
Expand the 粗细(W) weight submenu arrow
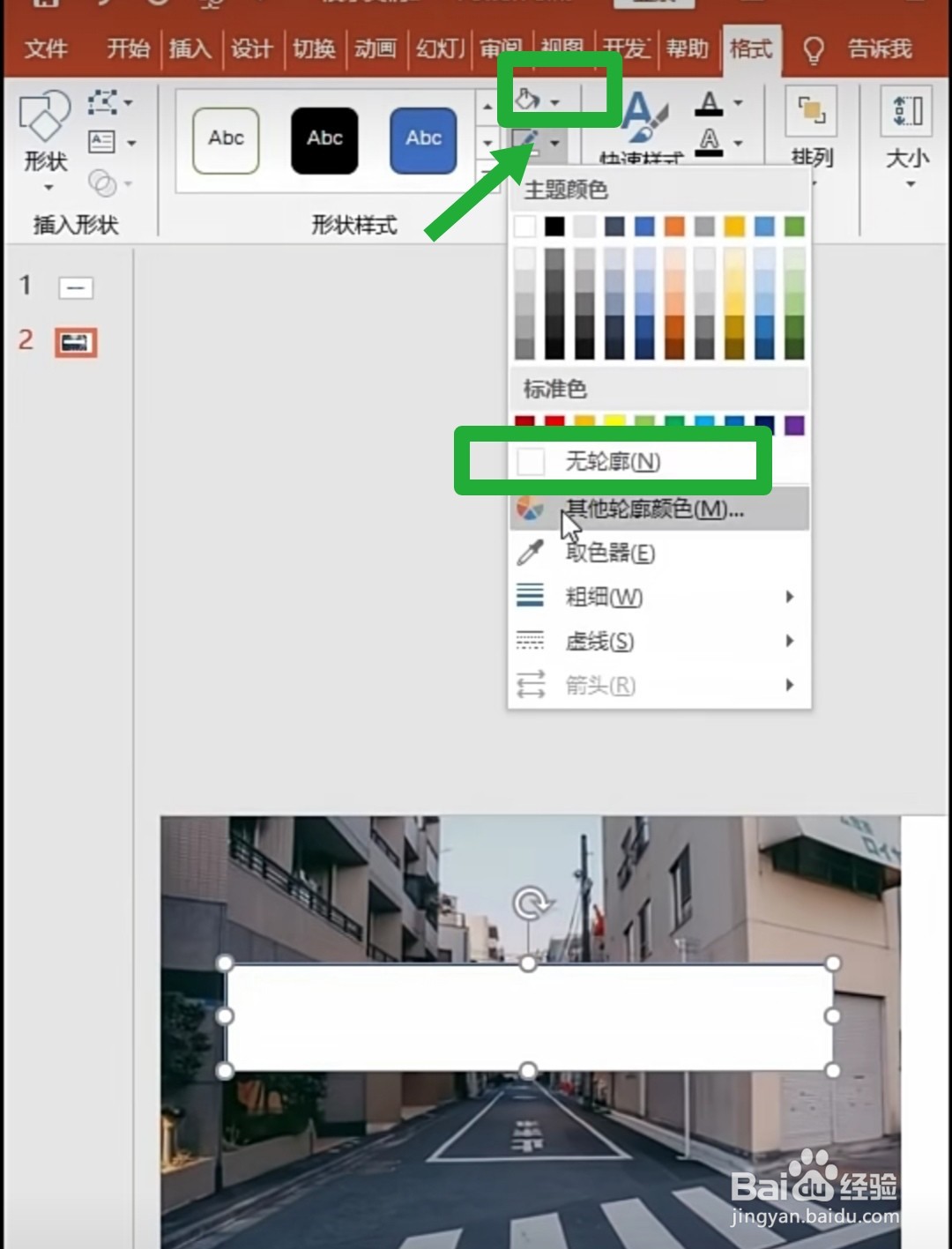point(789,596)
